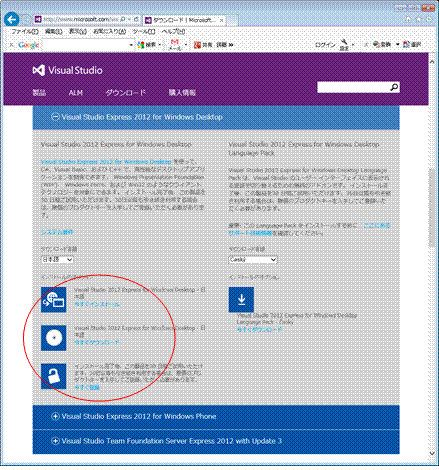Open the 表示 menu
The width and height of the screenshot is (439, 470).
(78, 32)
